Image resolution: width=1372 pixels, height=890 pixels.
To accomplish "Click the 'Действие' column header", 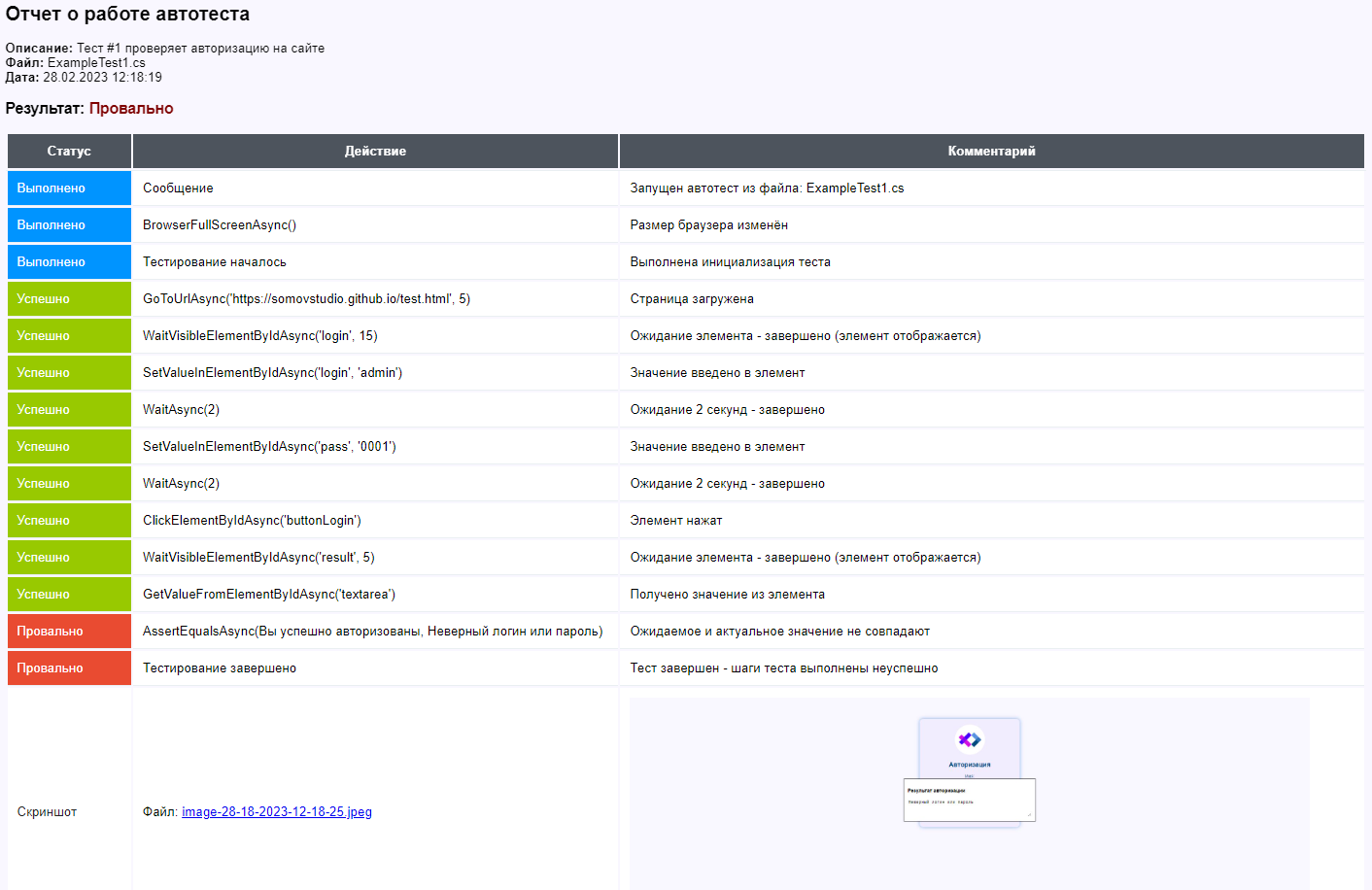I will coord(375,152).
